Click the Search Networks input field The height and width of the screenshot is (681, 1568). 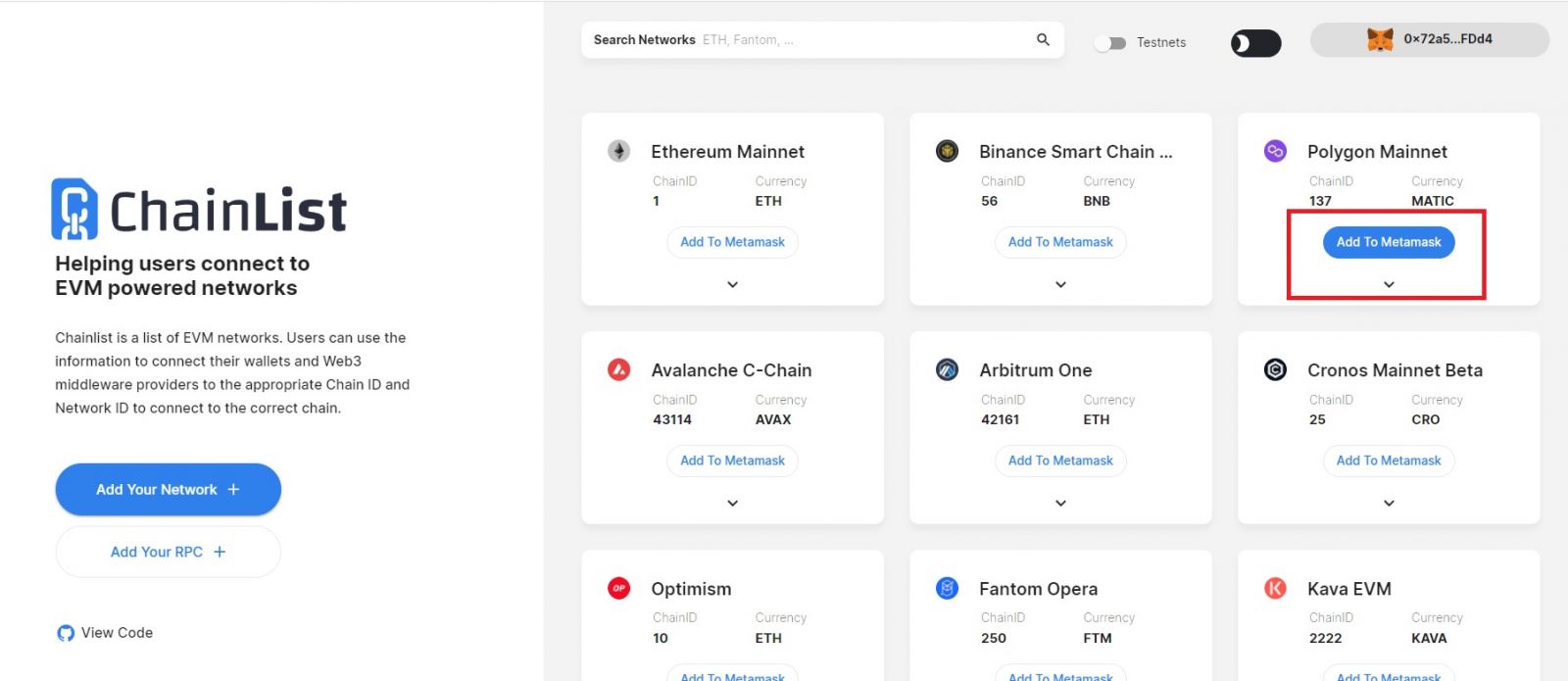click(x=822, y=40)
